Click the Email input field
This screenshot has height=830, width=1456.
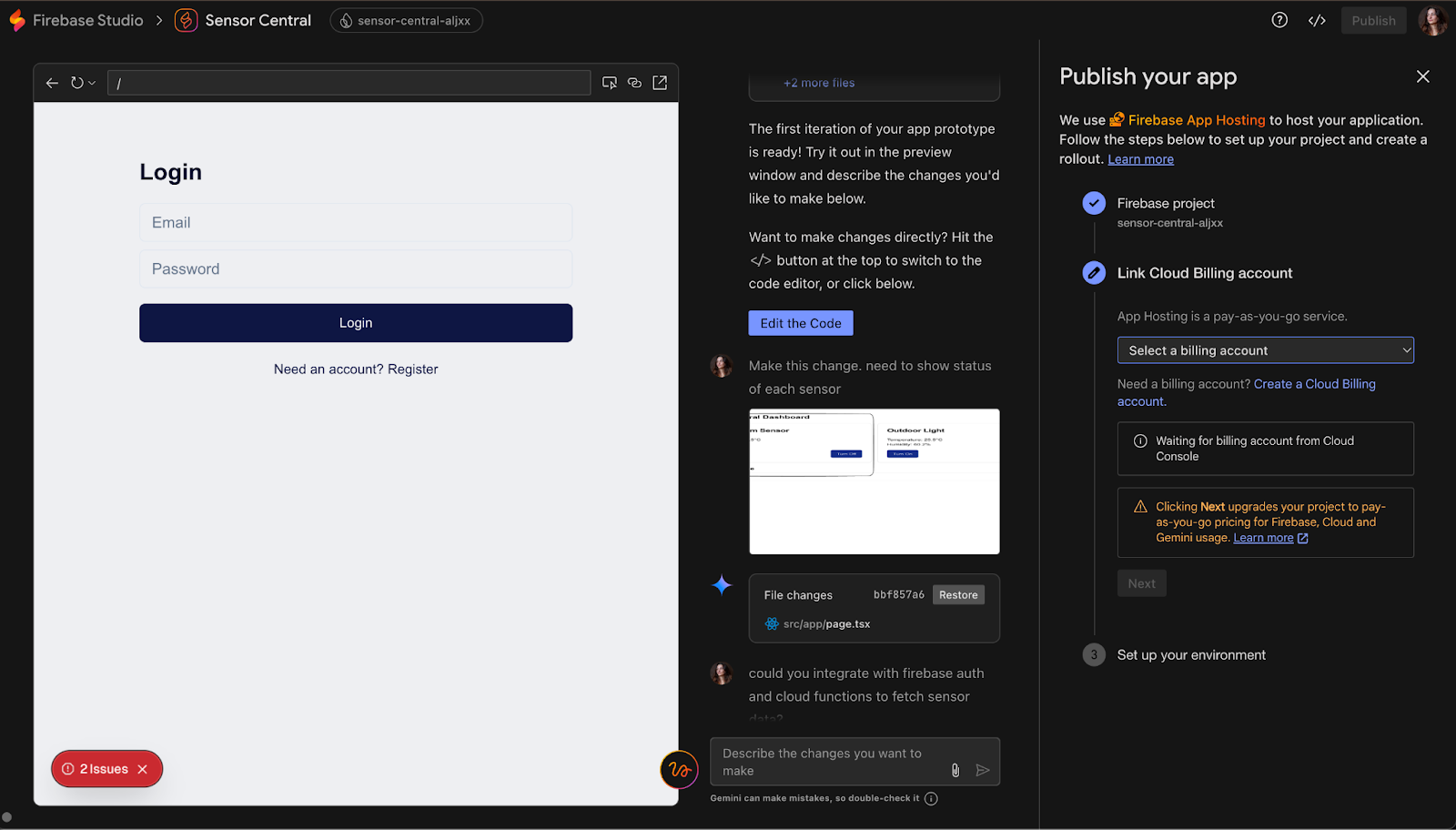click(356, 222)
